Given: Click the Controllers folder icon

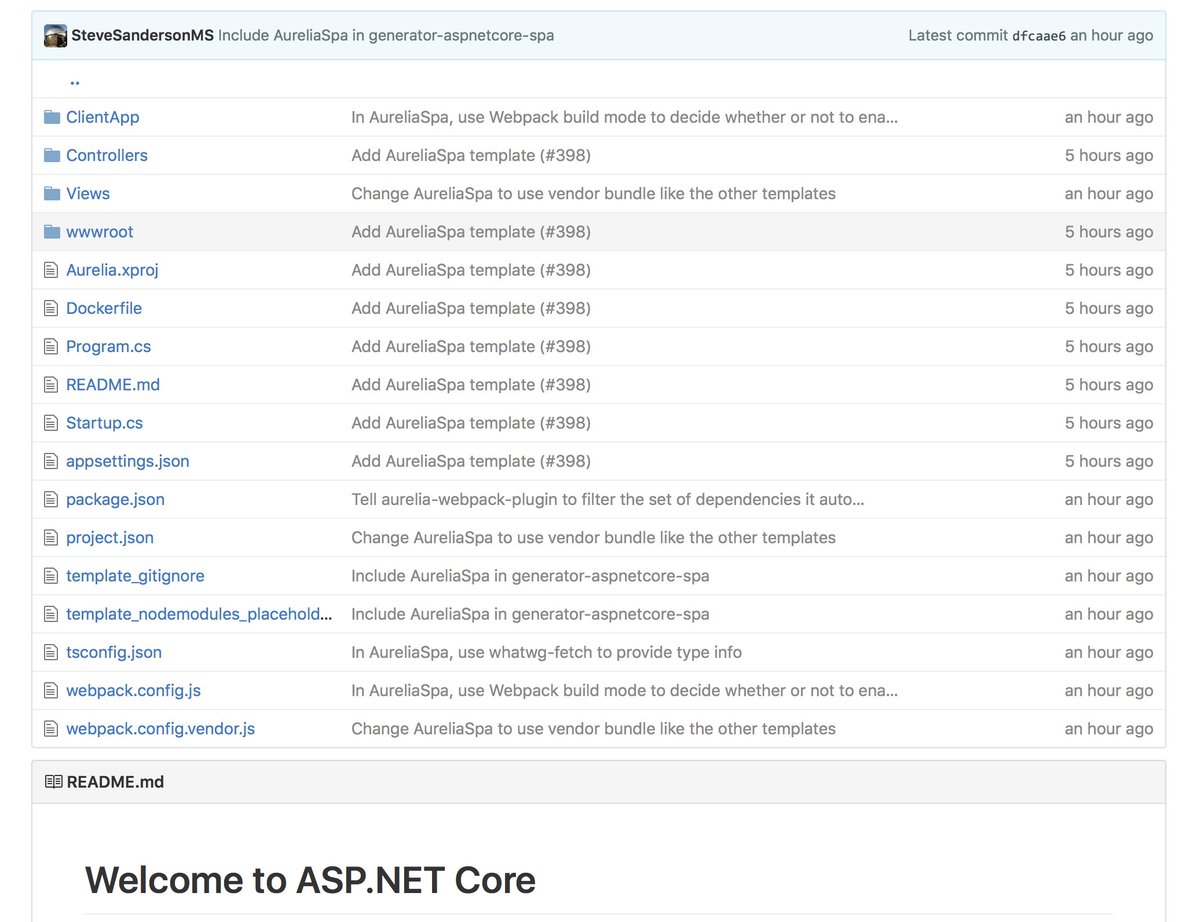Looking at the screenshot, I should click(x=53, y=155).
